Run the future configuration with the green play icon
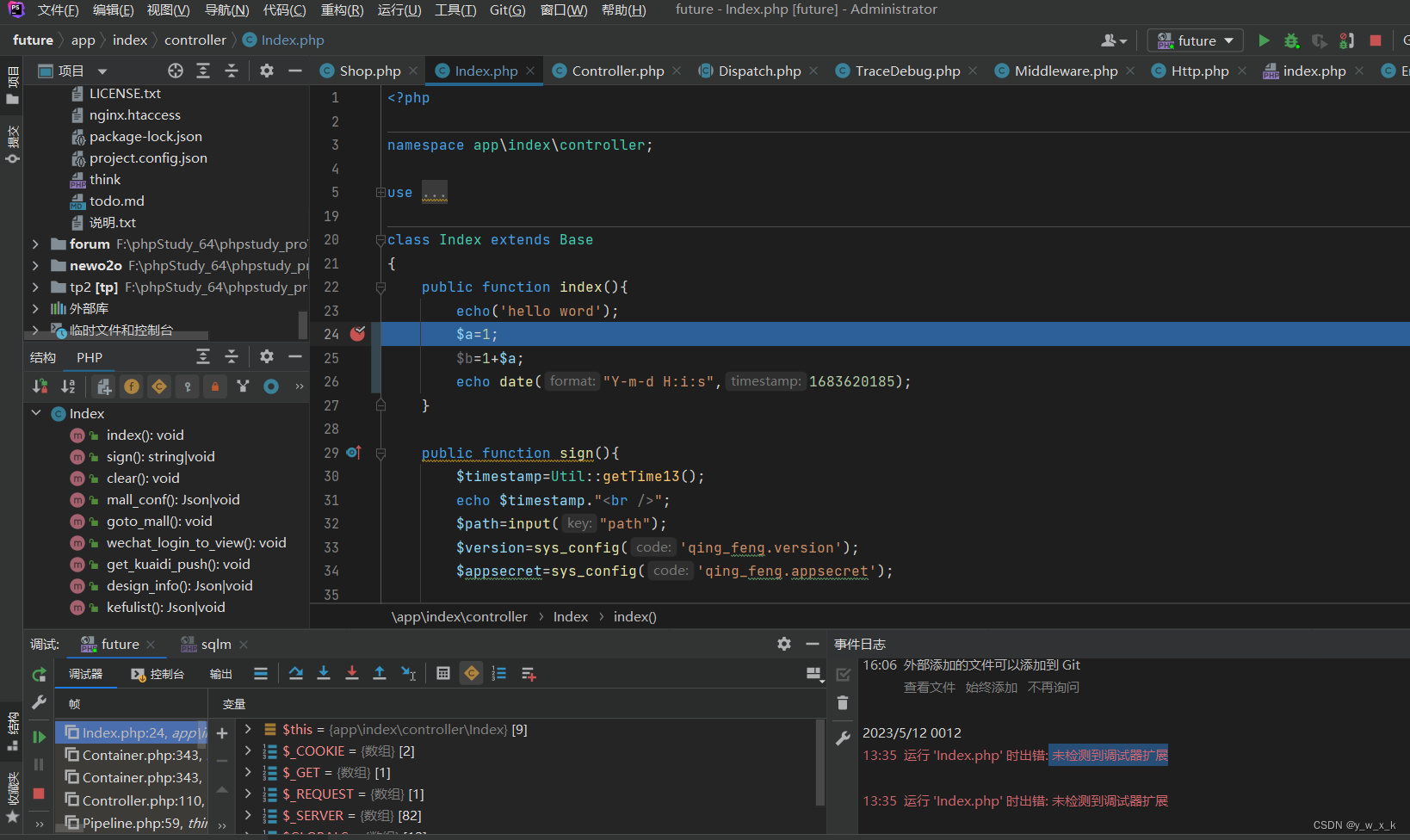This screenshot has width=1410, height=840. 1264,40
